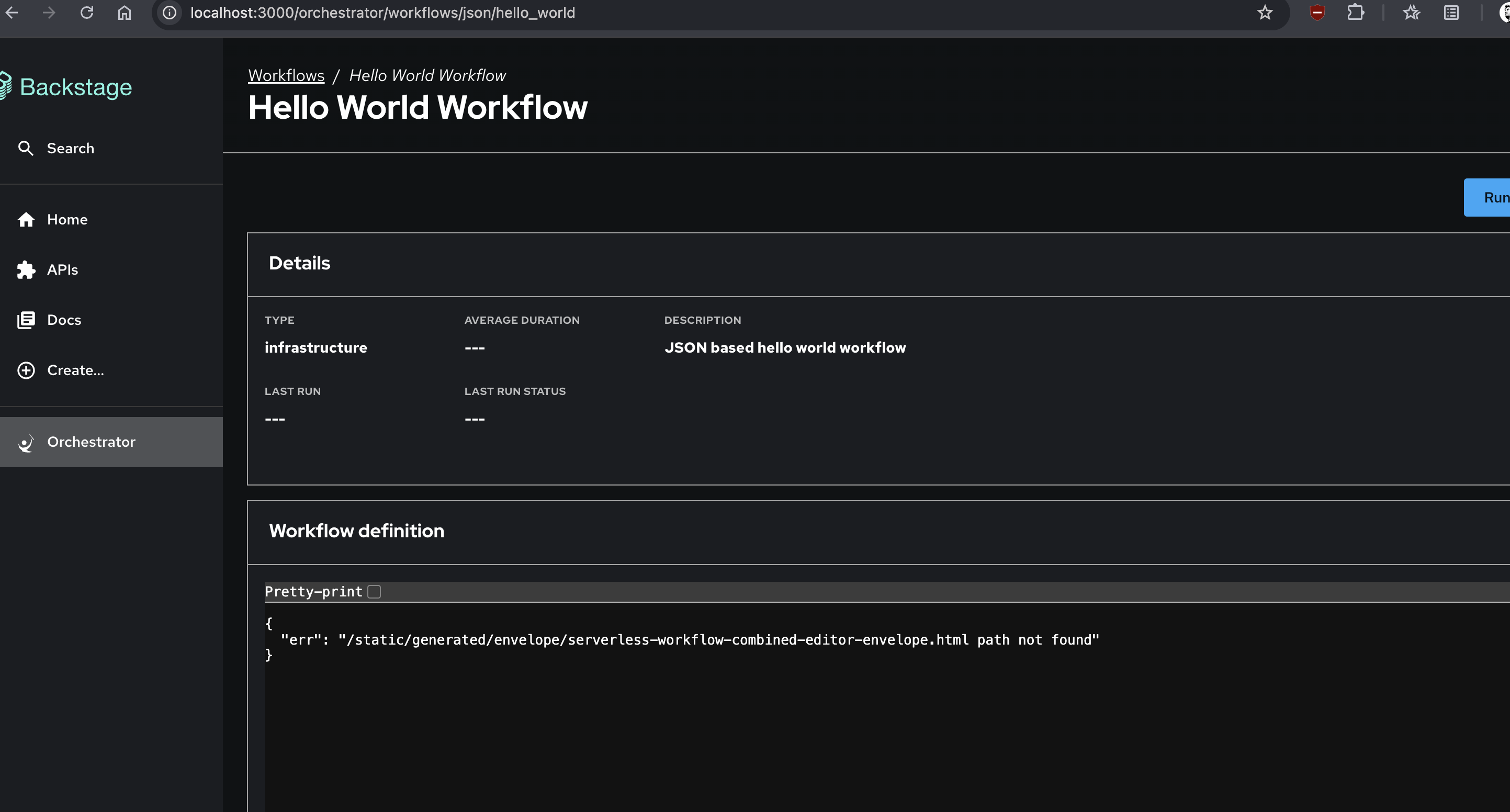Click the Workflows breadcrumb link

tap(286, 76)
